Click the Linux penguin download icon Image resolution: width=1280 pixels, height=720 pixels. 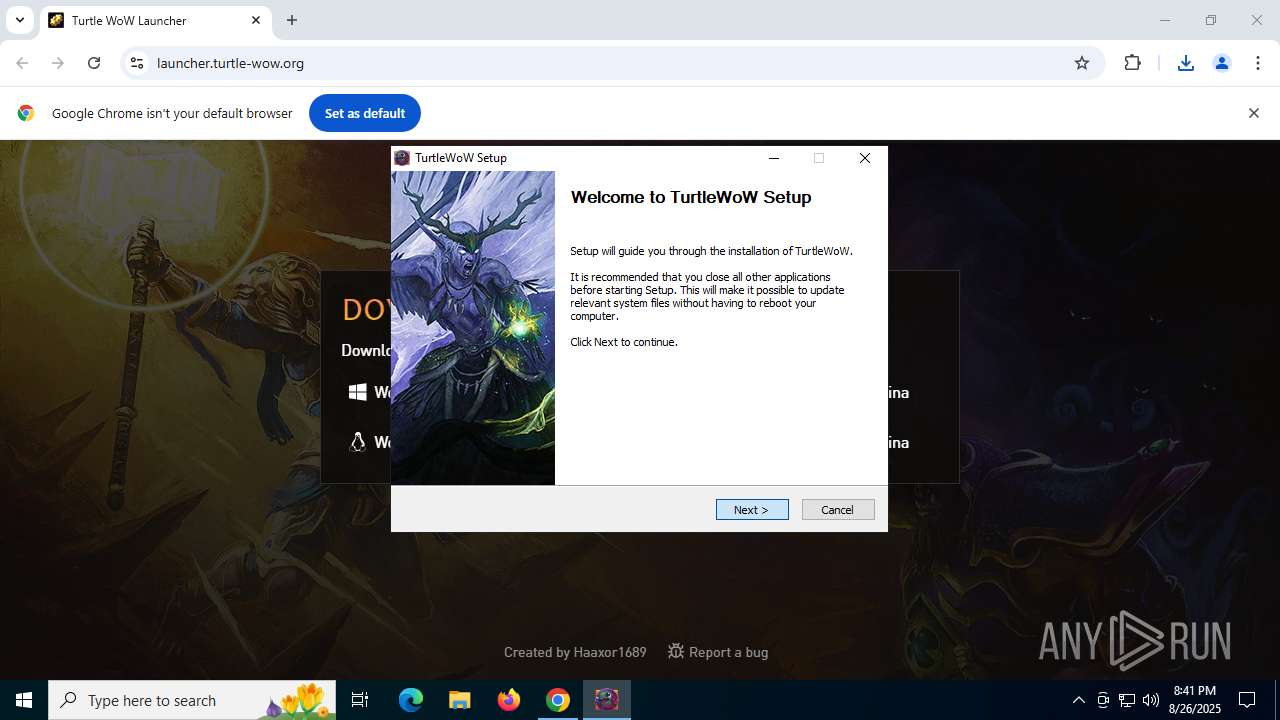357,442
